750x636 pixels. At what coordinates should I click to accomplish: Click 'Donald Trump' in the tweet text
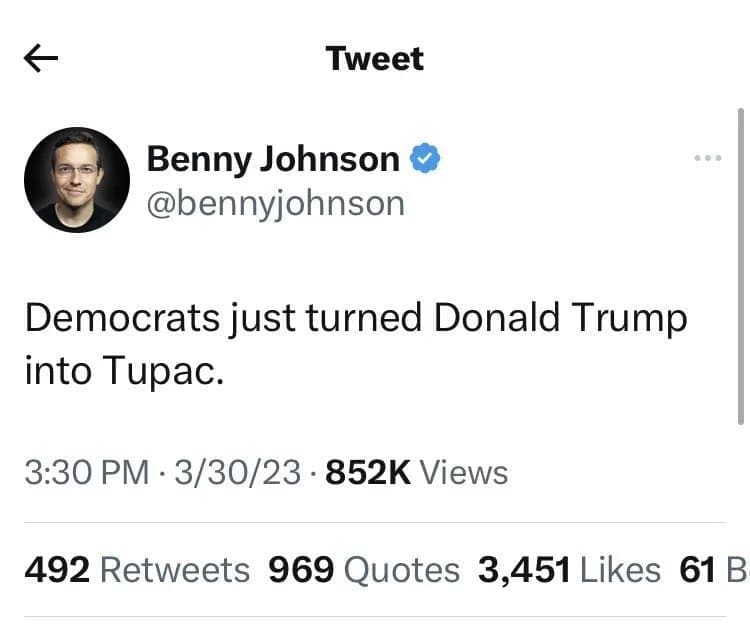coord(561,318)
